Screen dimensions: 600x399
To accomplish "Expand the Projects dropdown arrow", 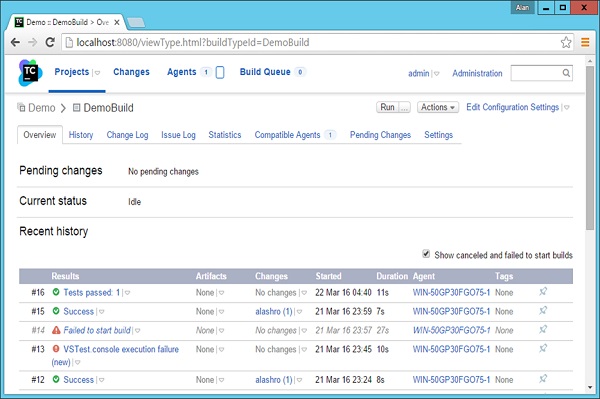I will 97,73.
